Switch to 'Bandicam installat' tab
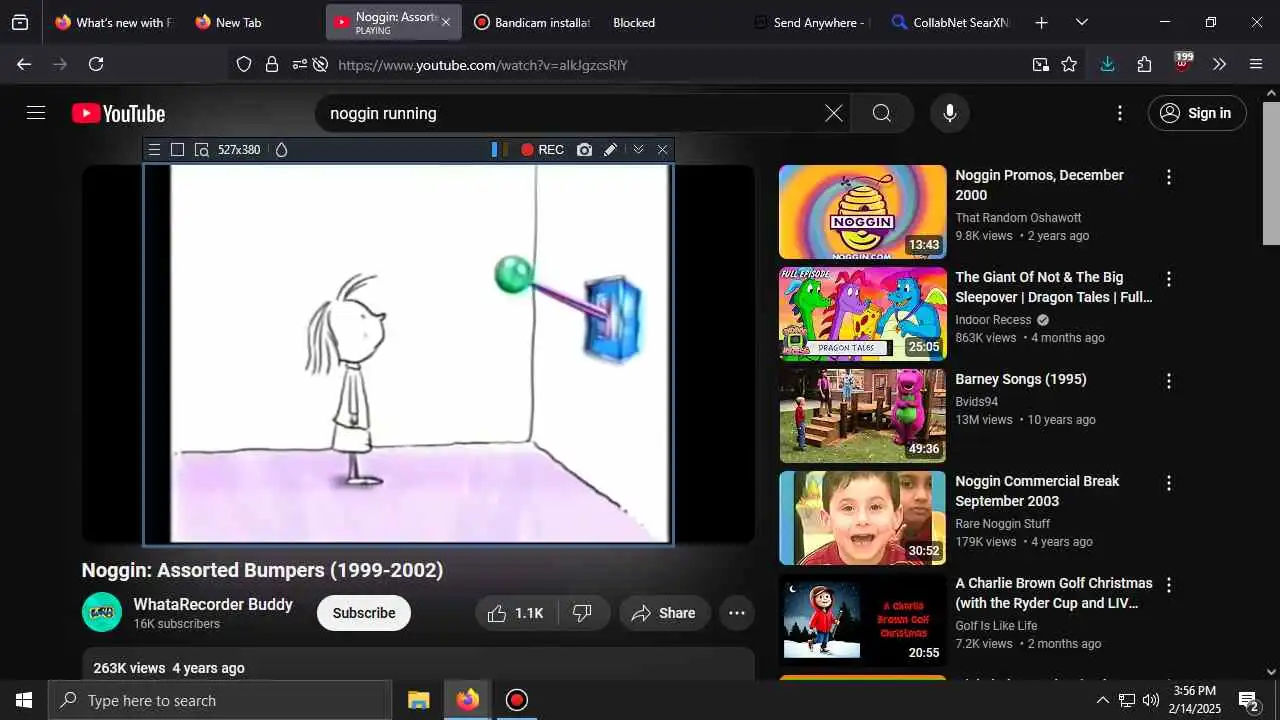This screenshot has width=1280, height=720. [x=532, y=22]
